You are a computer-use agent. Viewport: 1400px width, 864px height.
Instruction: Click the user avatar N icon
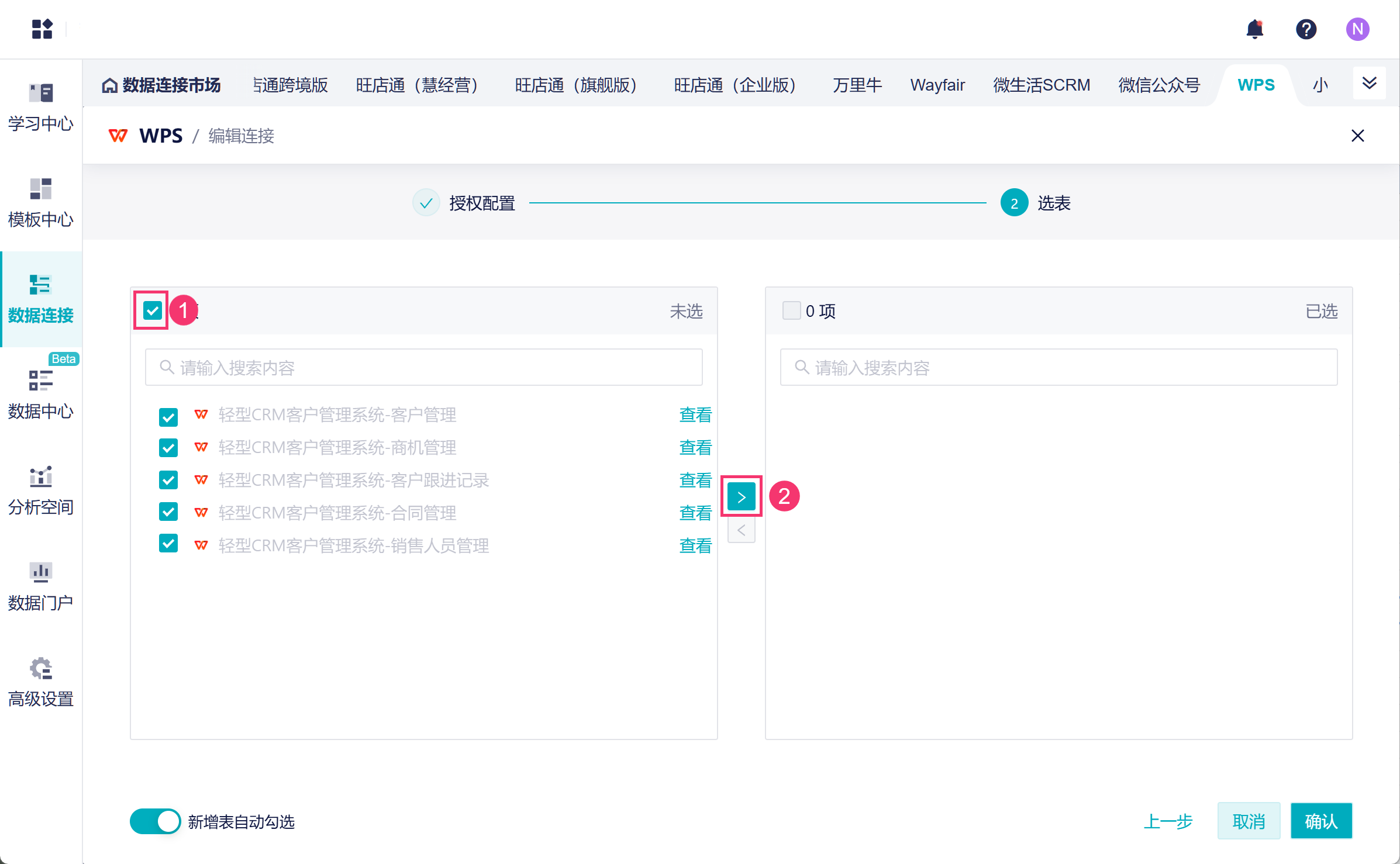click(x=1357, y=29)
